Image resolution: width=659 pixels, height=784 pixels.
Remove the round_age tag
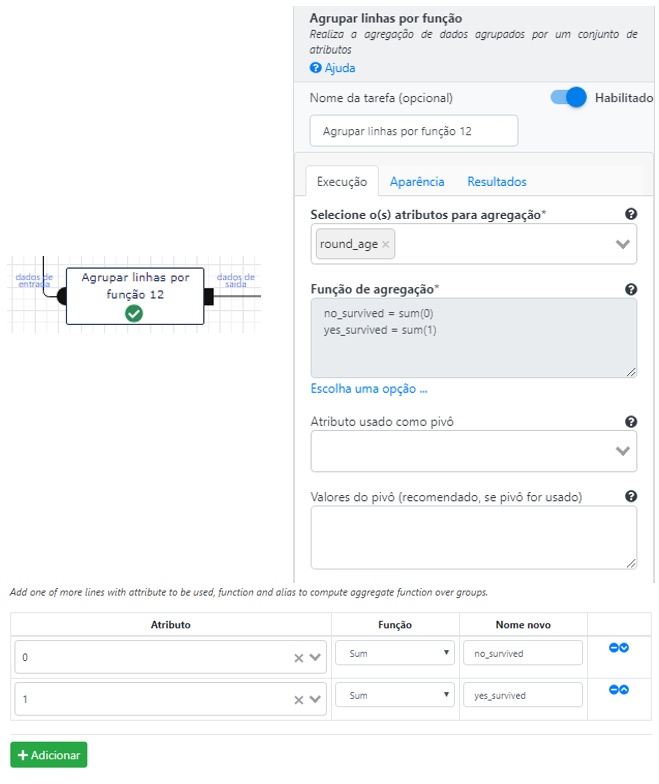click(386, 244)
